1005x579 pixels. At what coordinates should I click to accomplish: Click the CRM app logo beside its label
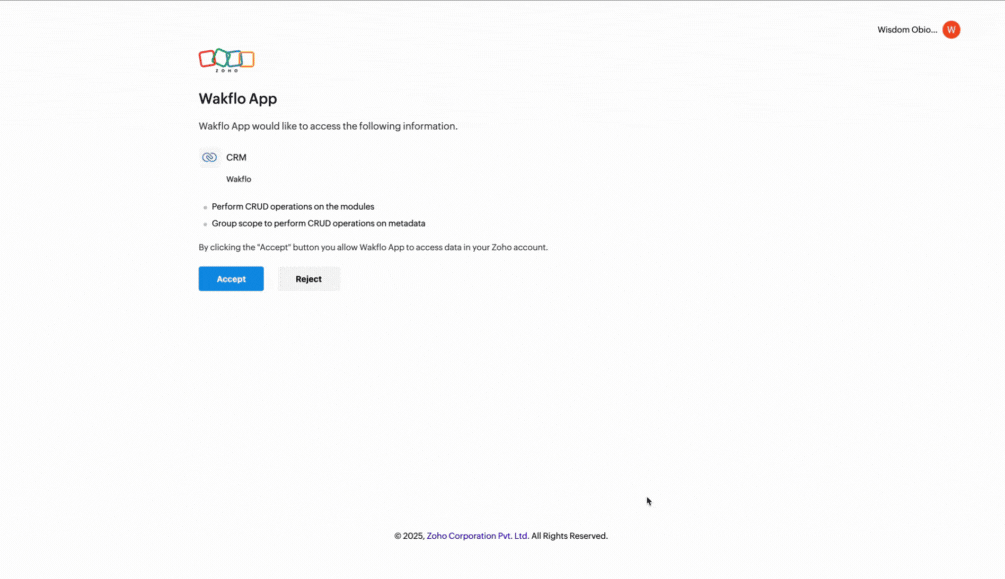coord(209,157)
